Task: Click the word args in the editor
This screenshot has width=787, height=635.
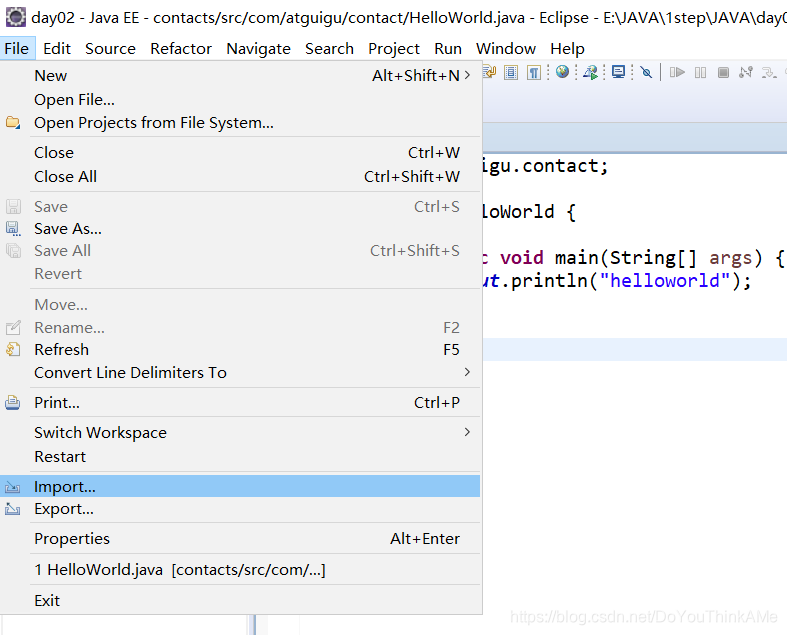Action: pos(730,258)
